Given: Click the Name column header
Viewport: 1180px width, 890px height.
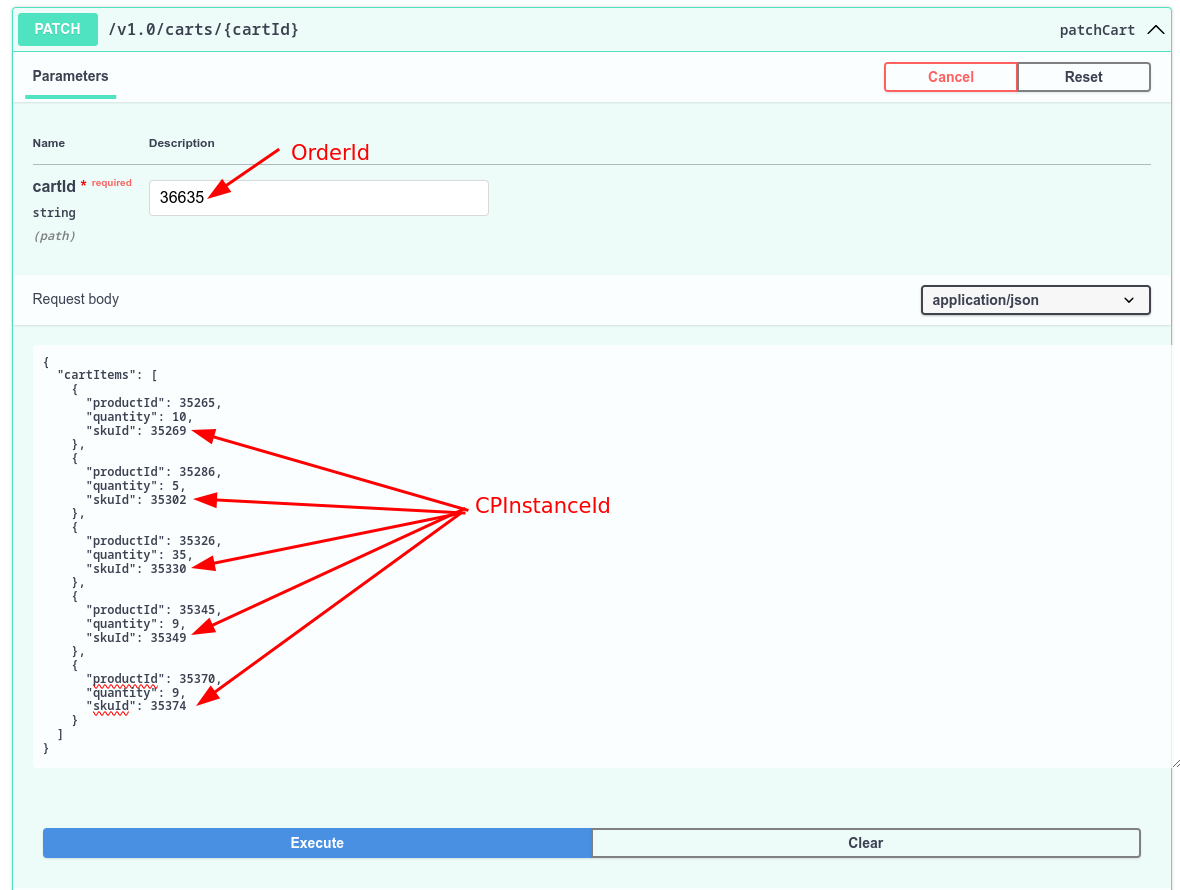Looking at the screenshot, I should pos(48,143).
